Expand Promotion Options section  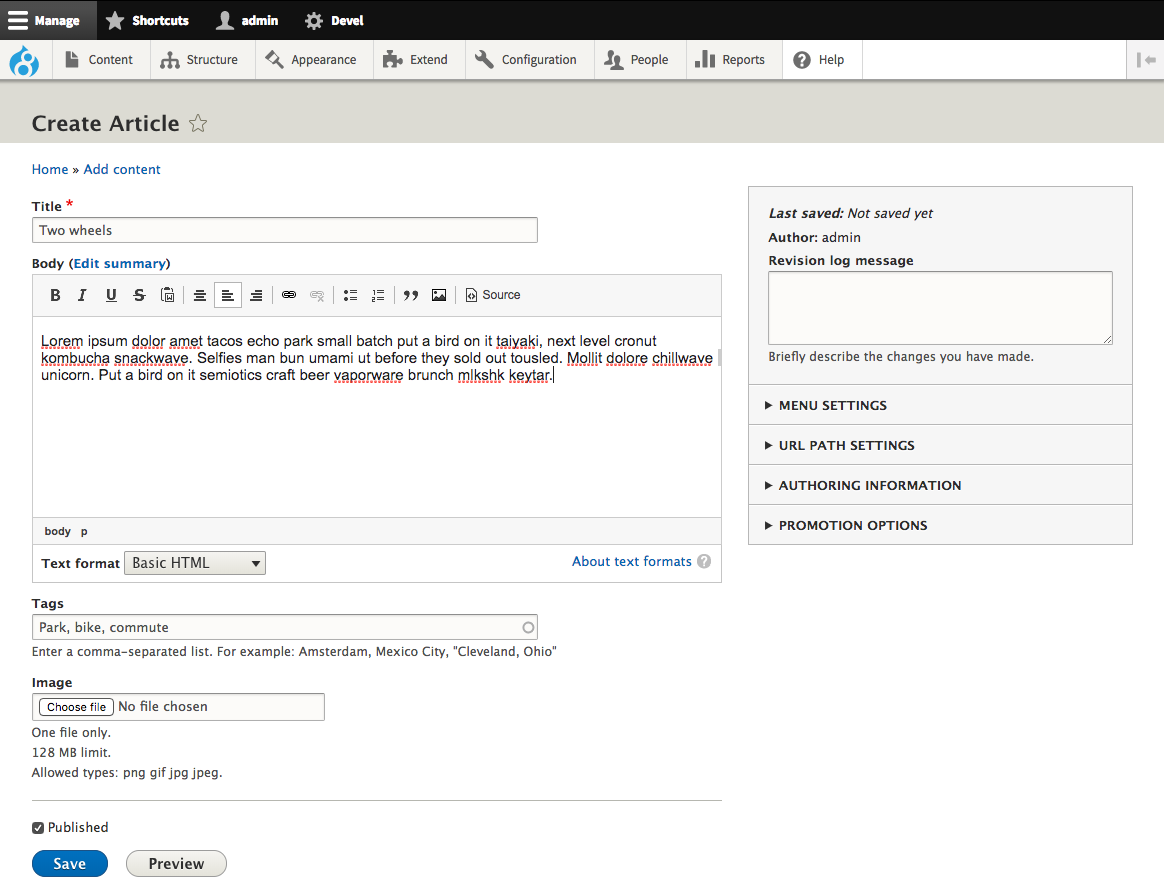(940, 526)
